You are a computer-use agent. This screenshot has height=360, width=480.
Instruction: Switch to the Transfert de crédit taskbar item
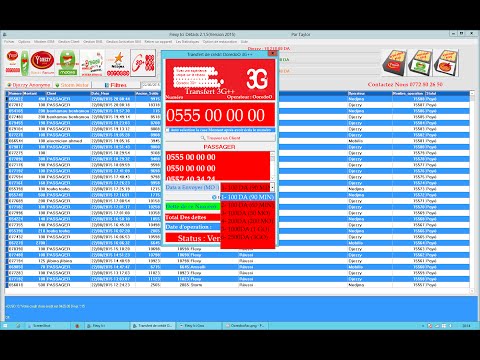(x=153, y=326)
